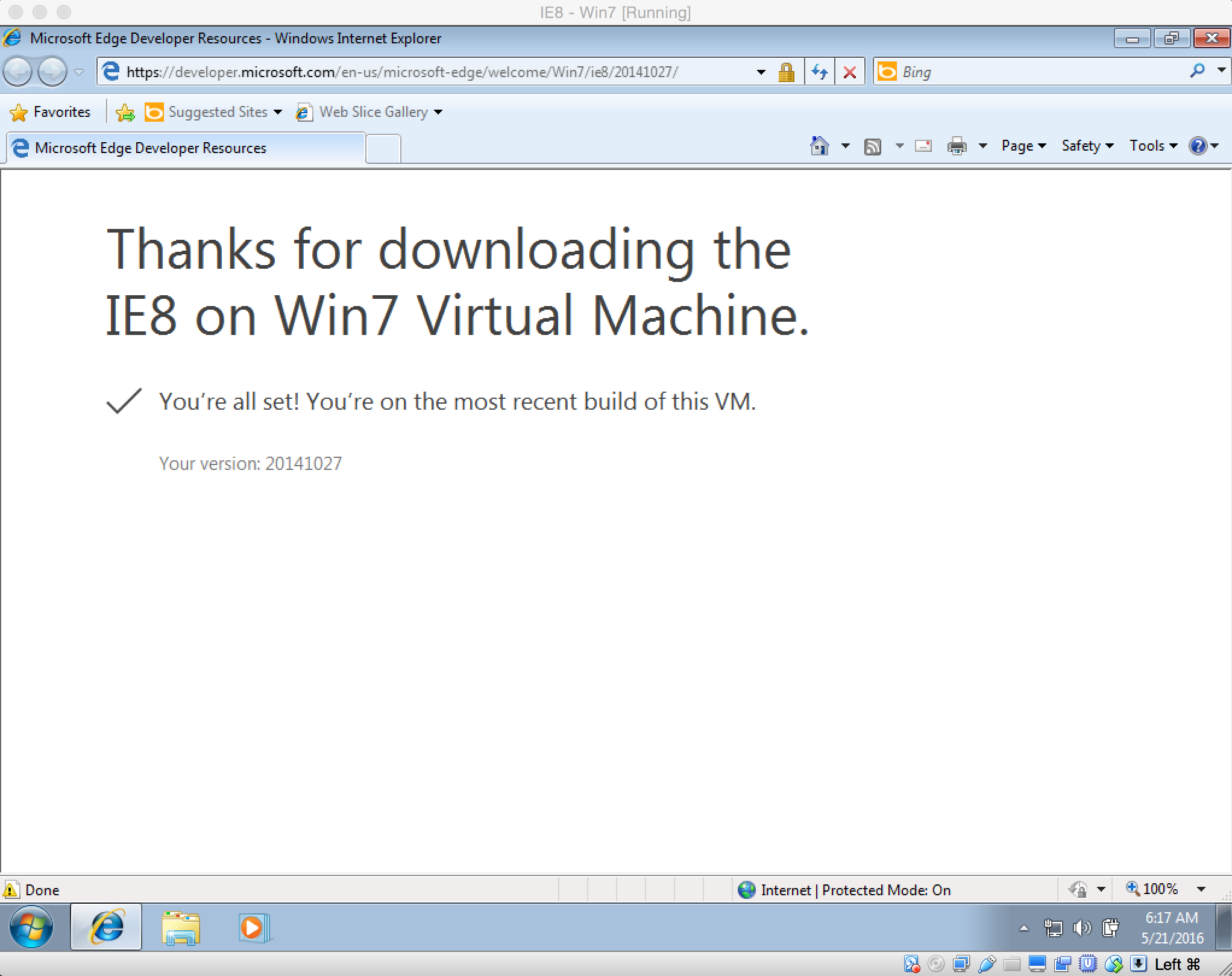The width and height of the screenshot is (1232, 976).
Task: Expand the Feeds dropdown arrow
Action: coord(899,146)
